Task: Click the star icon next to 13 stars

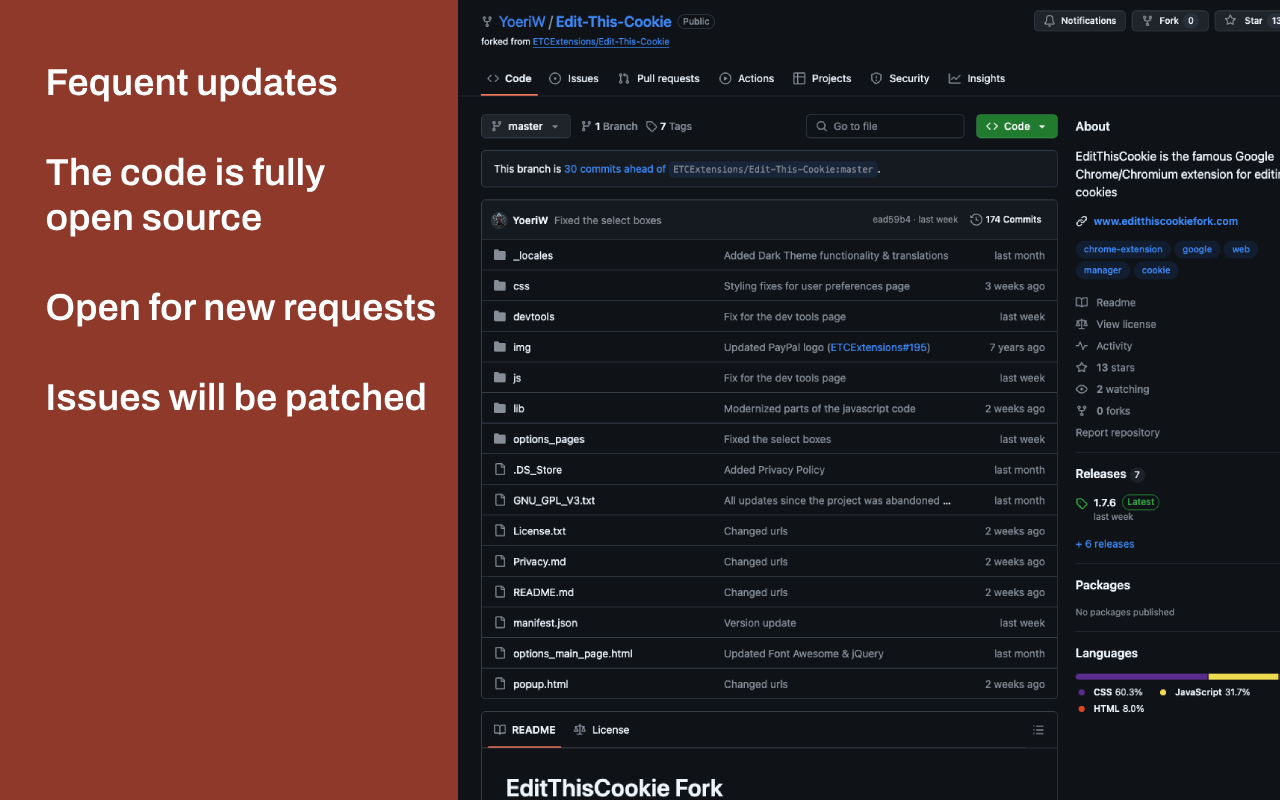Action: pos(1081,368)
